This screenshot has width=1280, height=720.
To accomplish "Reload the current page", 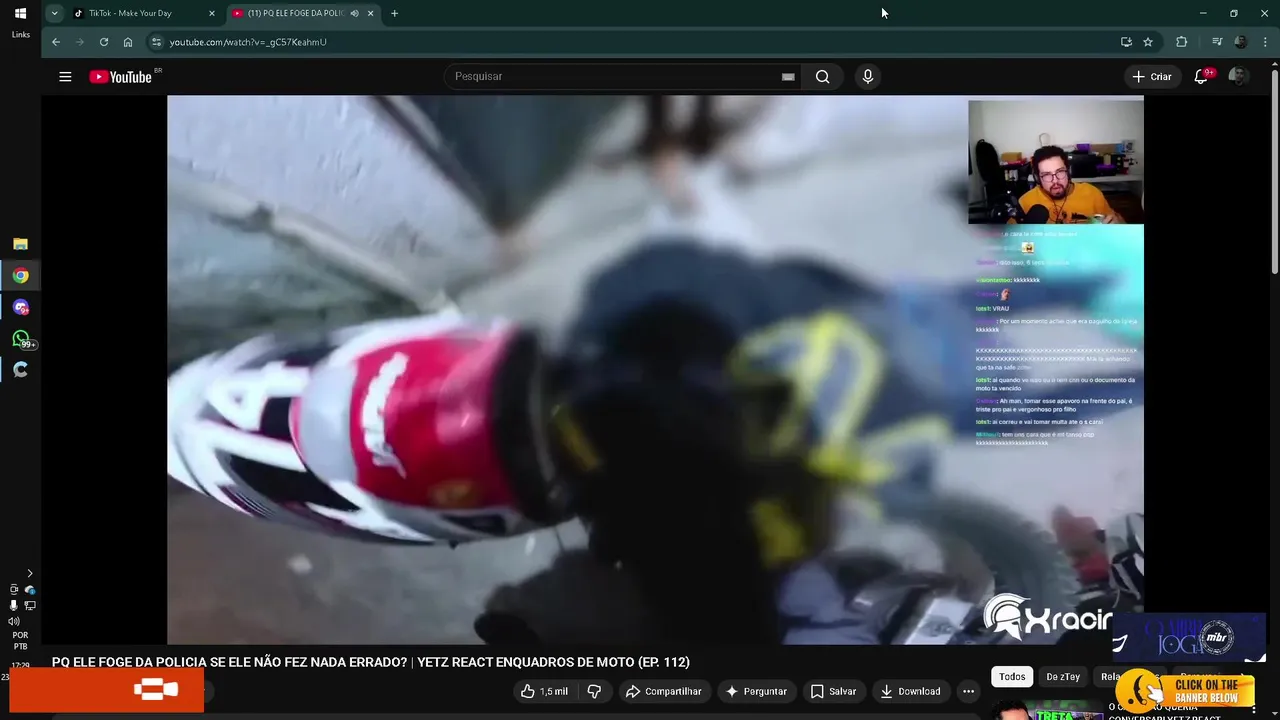I will [x=104, y=42].
